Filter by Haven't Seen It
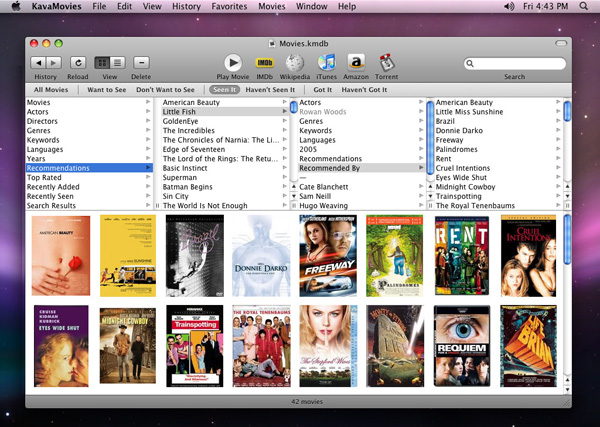This screenshot has height=427, width=600. coord(270,90)
